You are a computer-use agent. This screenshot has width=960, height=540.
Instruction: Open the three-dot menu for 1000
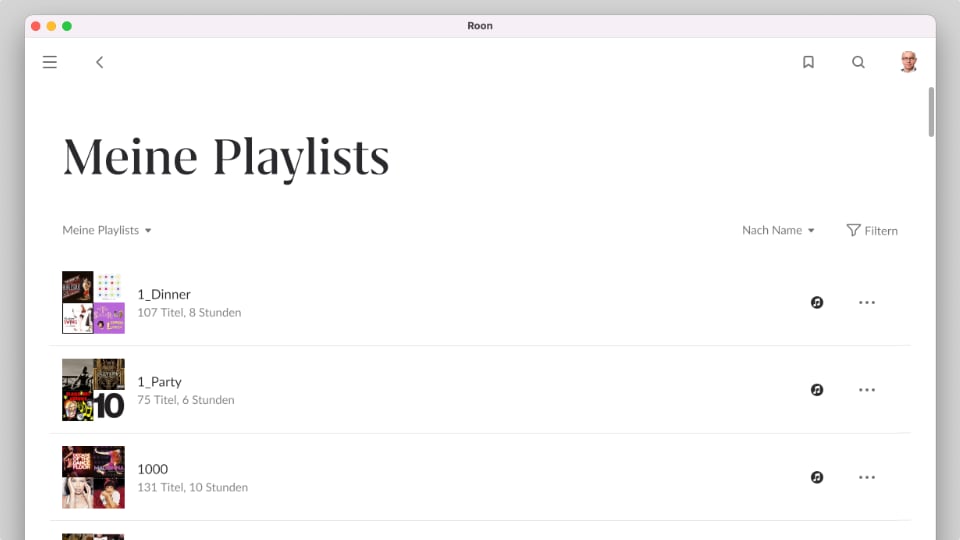(867, 477)
